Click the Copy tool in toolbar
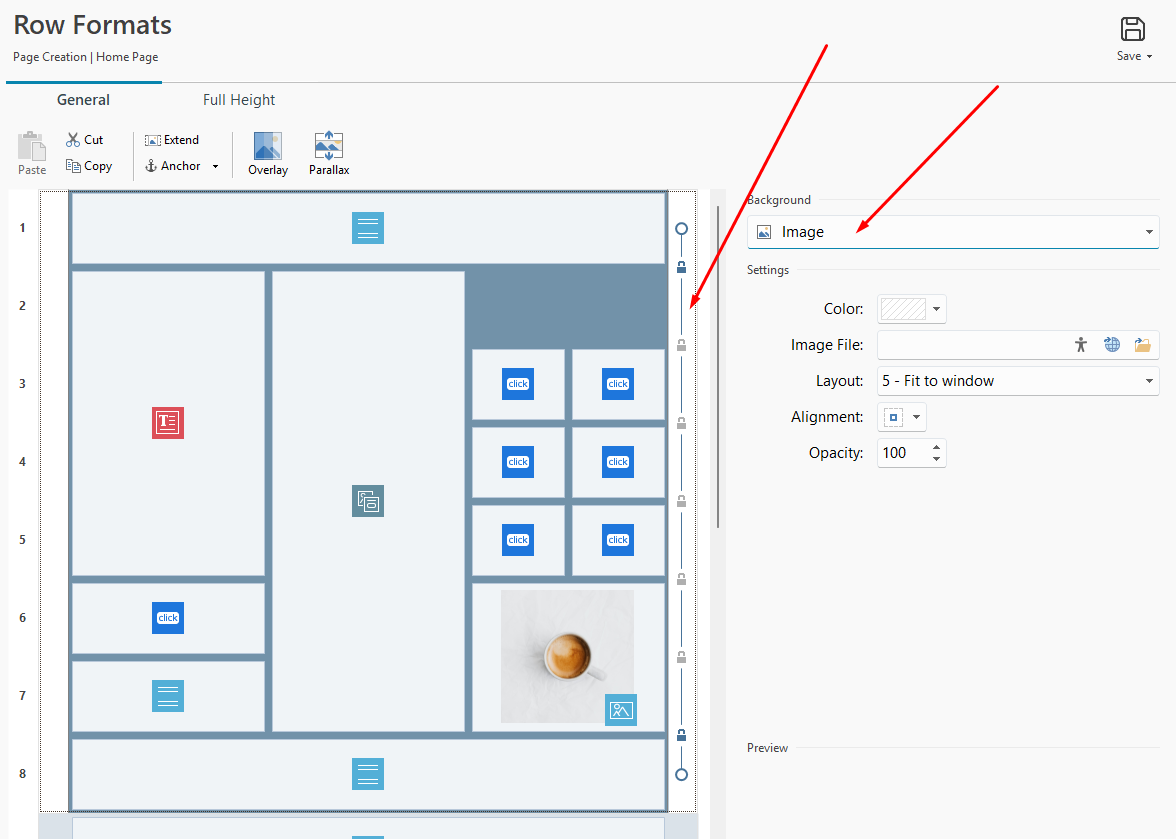The image size is (1176, 839). (88, 166)
